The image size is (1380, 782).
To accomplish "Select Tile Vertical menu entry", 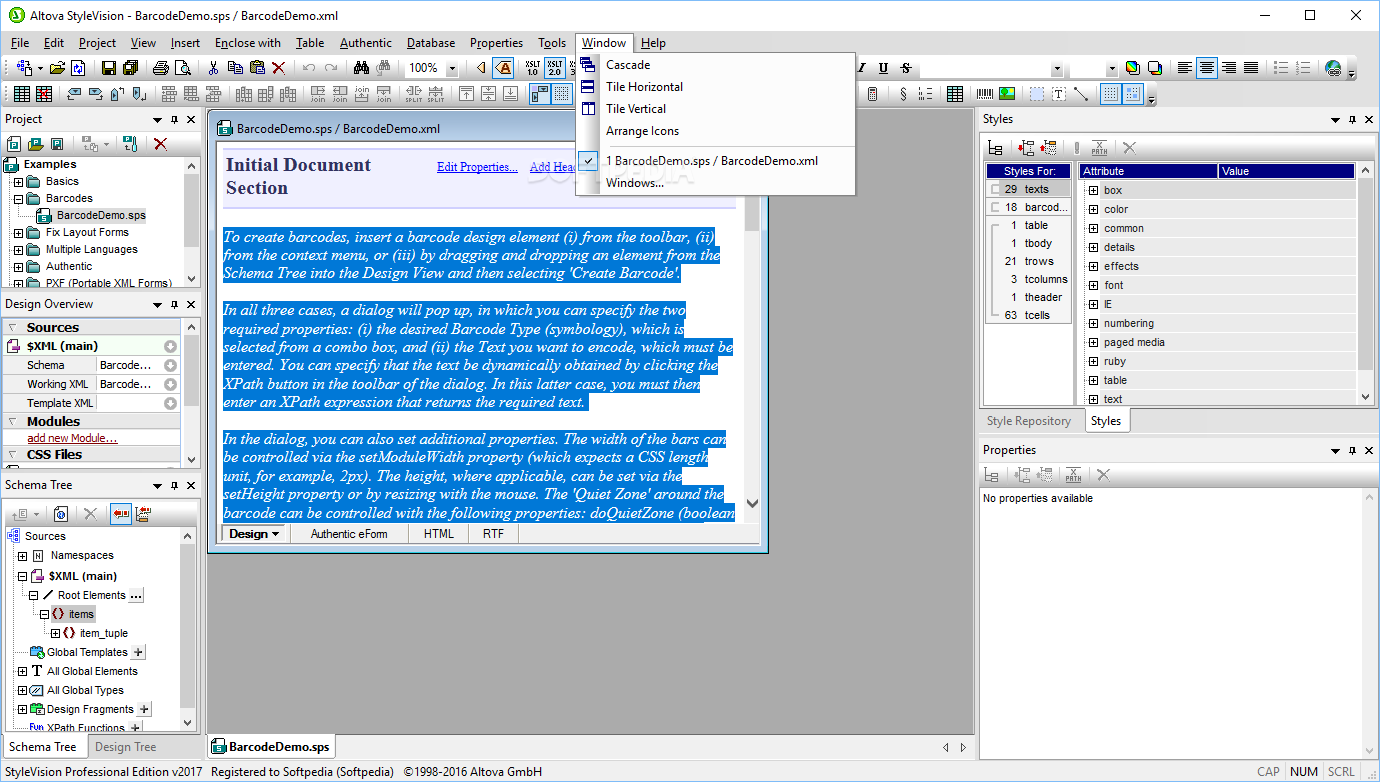I will coord(635,109).
